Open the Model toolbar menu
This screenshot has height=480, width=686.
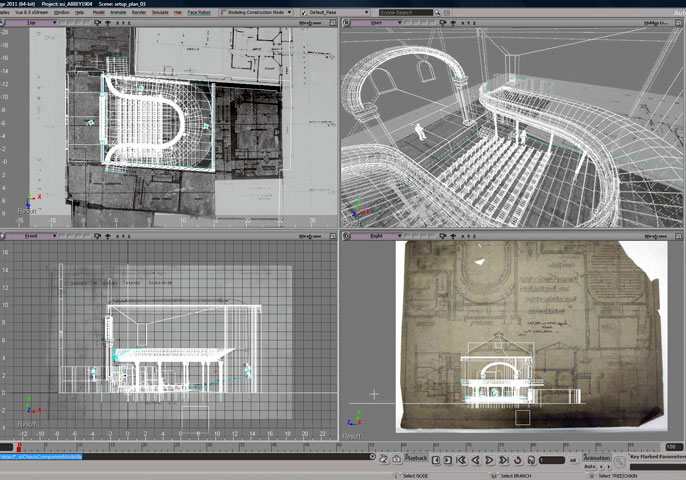(x=98, y=13)
